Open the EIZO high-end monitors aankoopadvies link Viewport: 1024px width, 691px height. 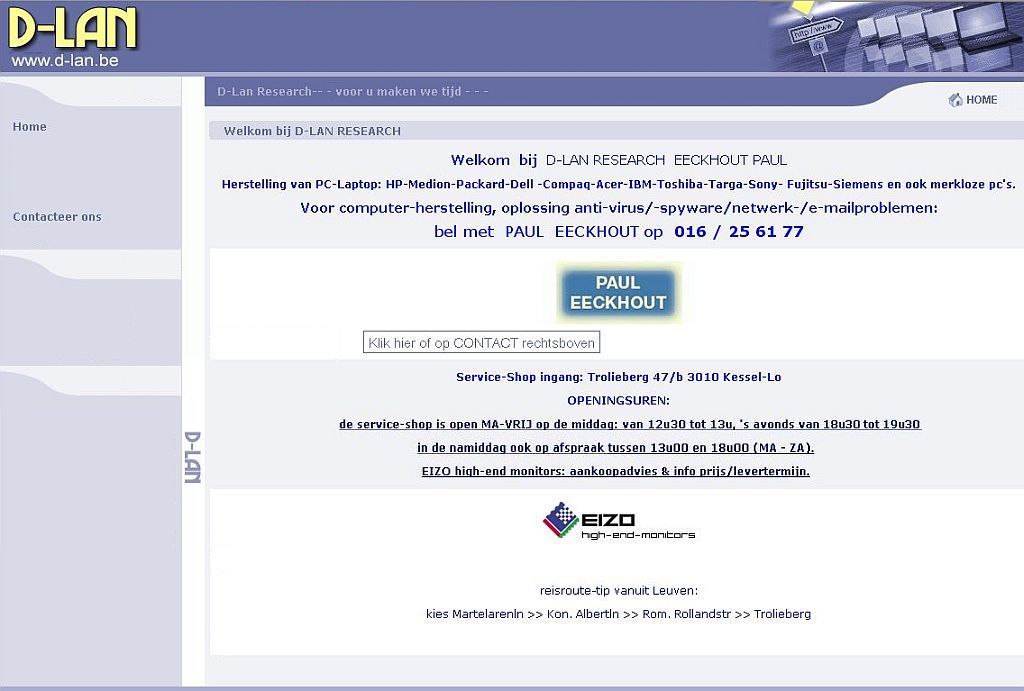615,471
